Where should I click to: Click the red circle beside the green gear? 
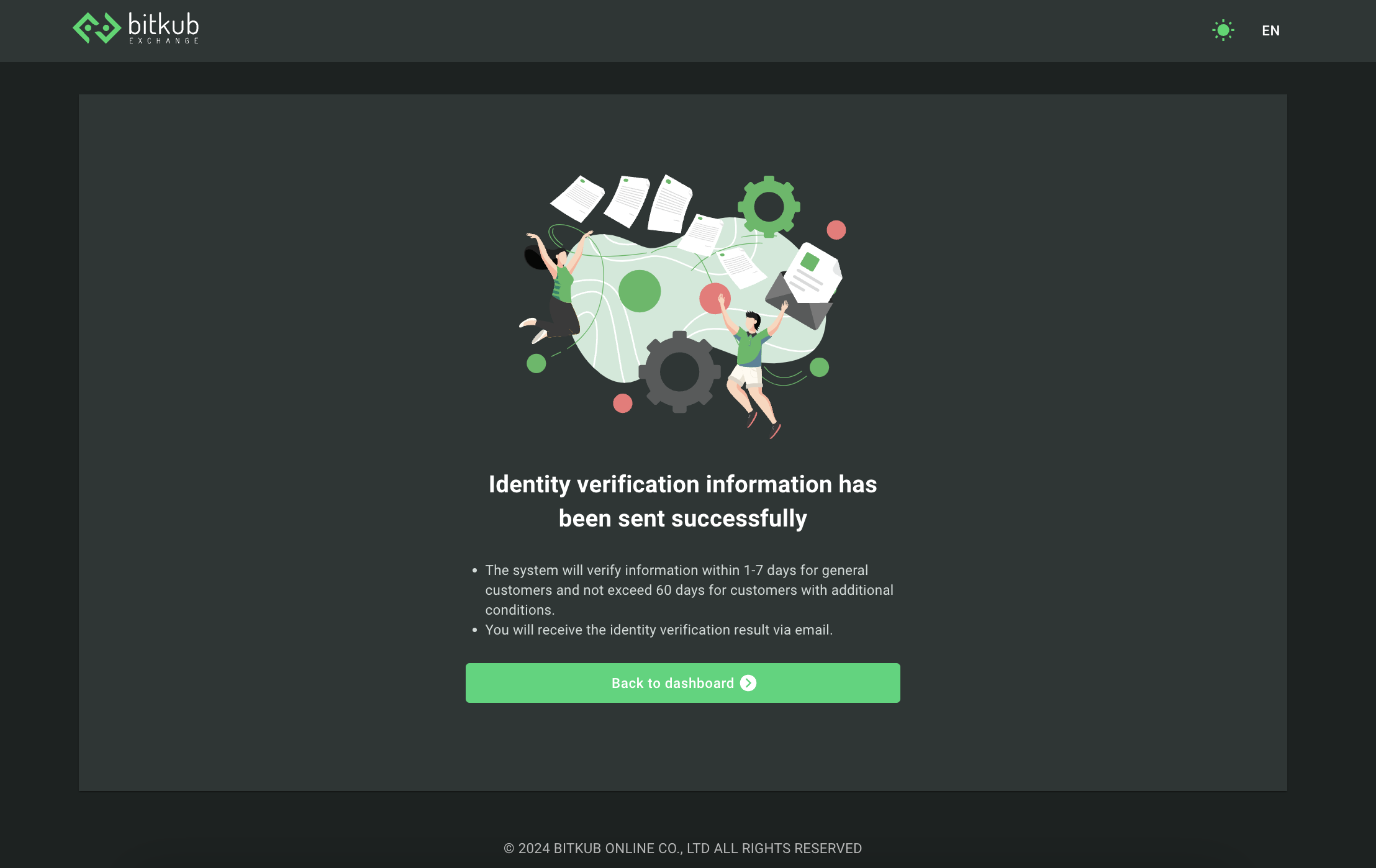[836, 230]
